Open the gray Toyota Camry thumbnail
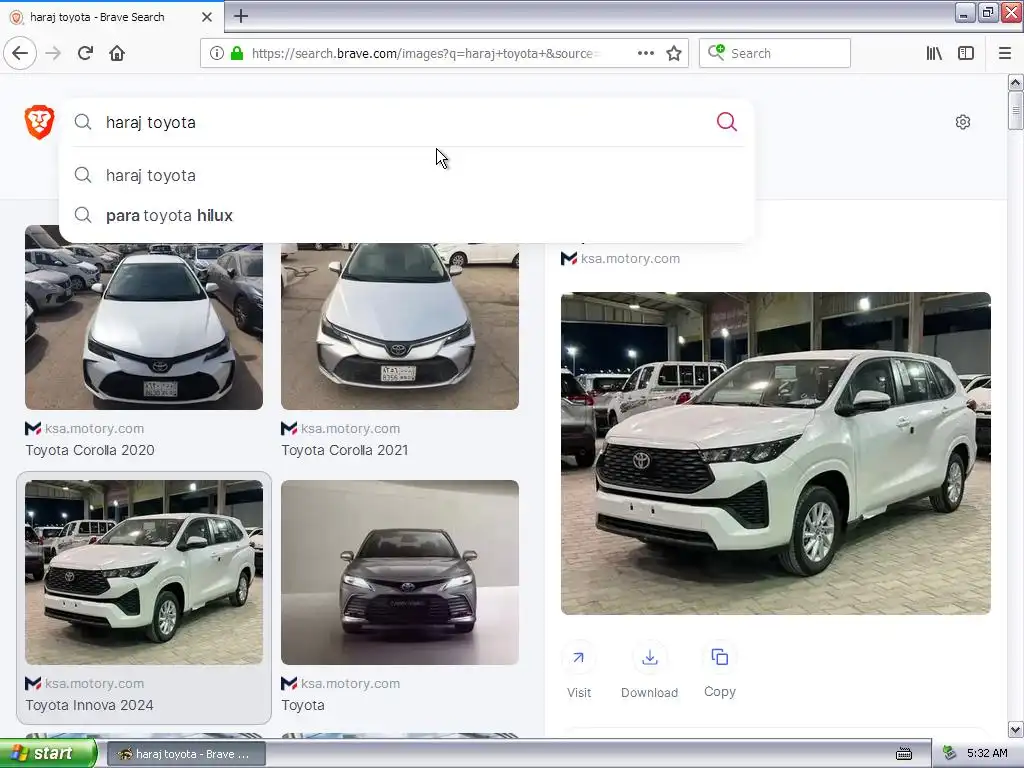The image size is (1024, 768). (400, 573)
